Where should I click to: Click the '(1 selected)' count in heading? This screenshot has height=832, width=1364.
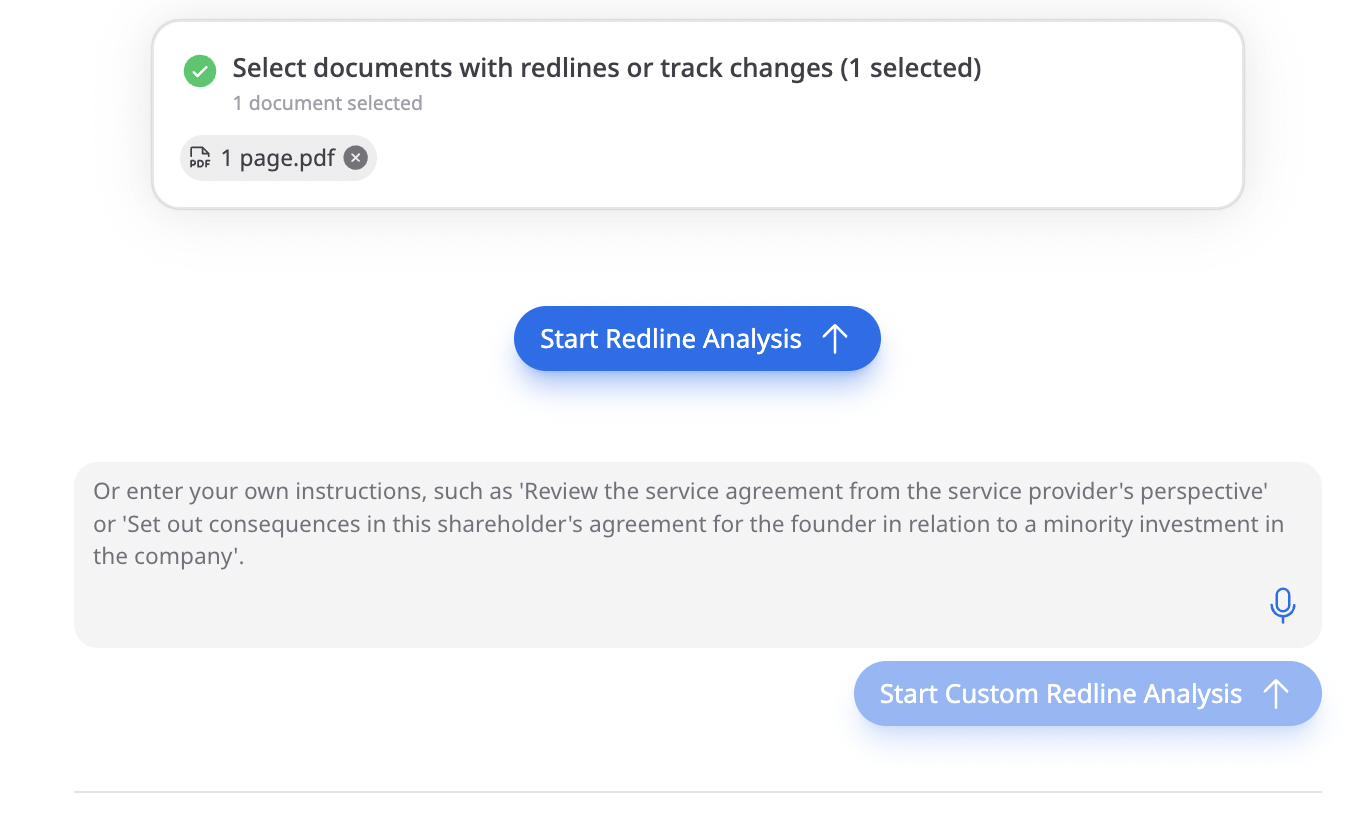click(x=910, y=68)
